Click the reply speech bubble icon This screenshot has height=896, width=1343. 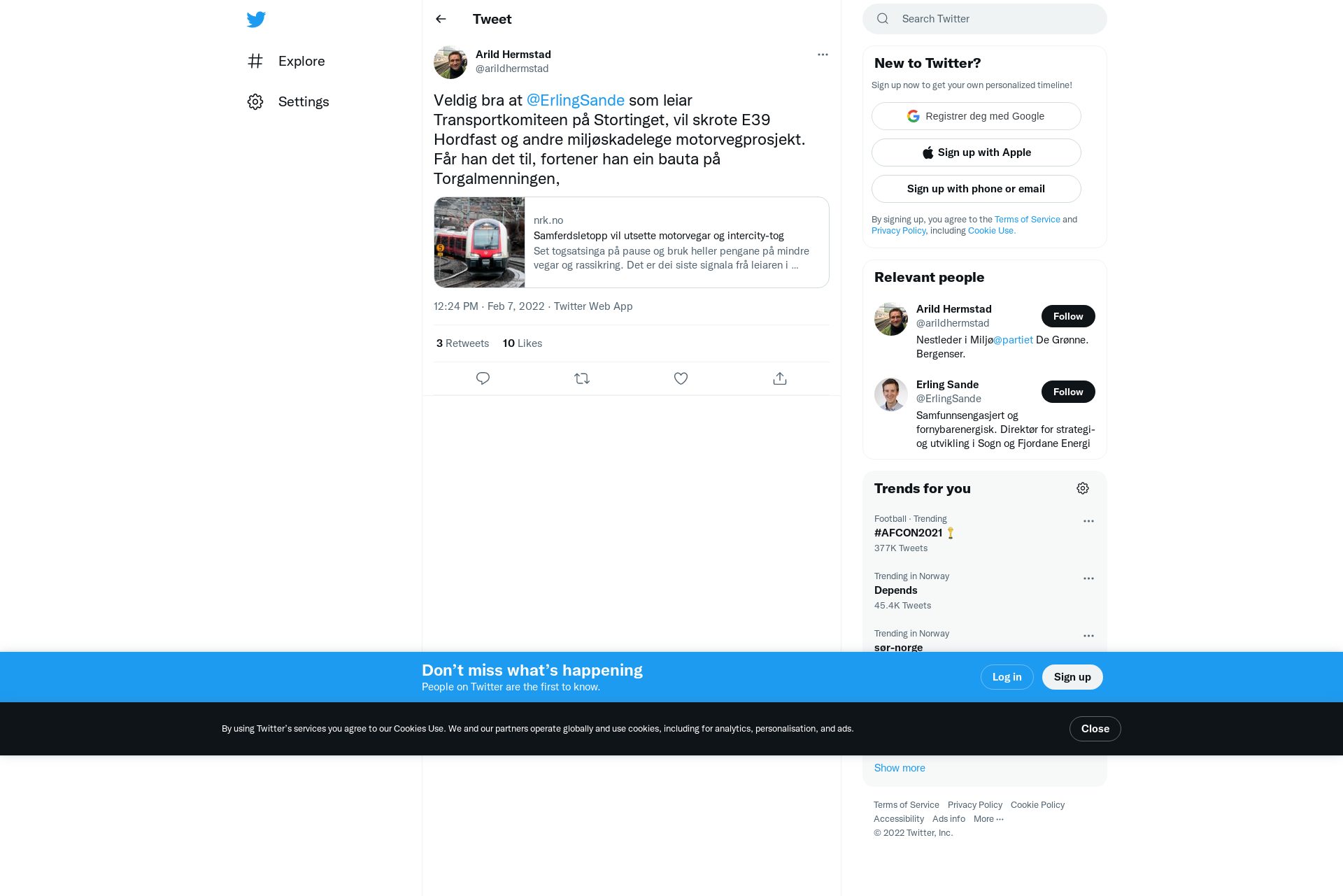(x=483, y=378)
